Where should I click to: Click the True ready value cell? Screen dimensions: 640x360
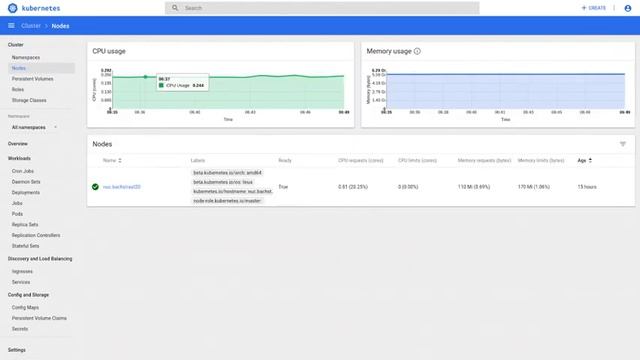pos(283,187)
